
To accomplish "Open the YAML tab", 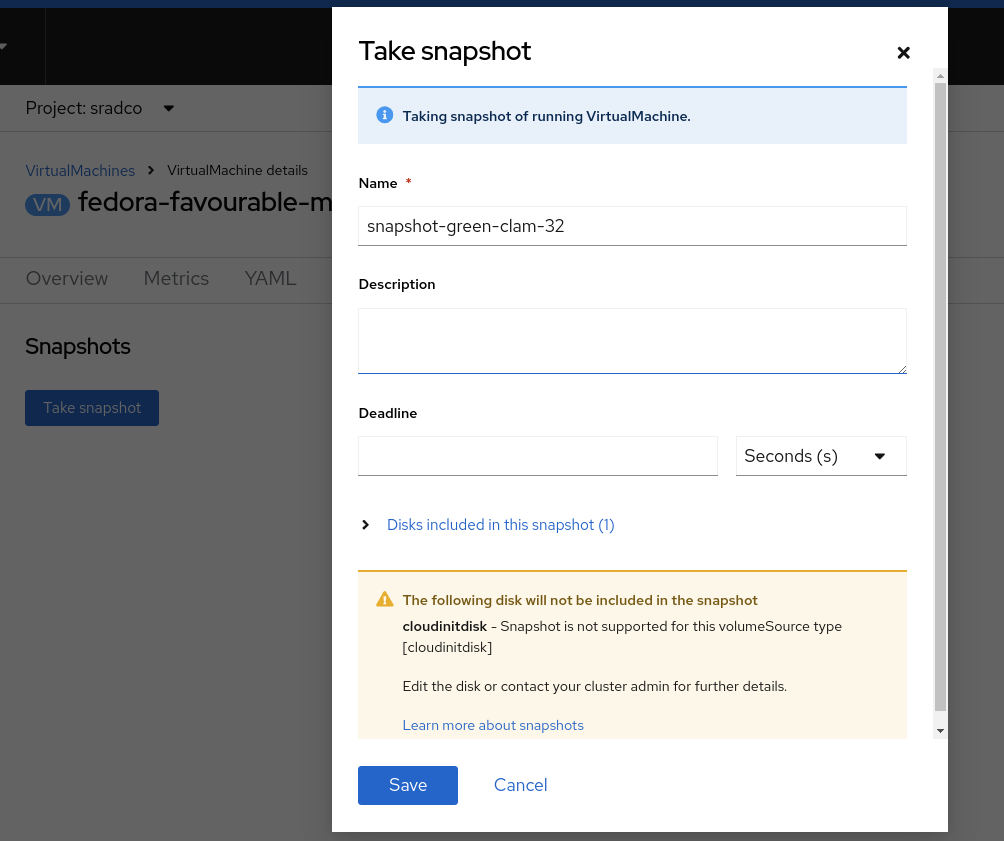I will [x=270, y=279].
